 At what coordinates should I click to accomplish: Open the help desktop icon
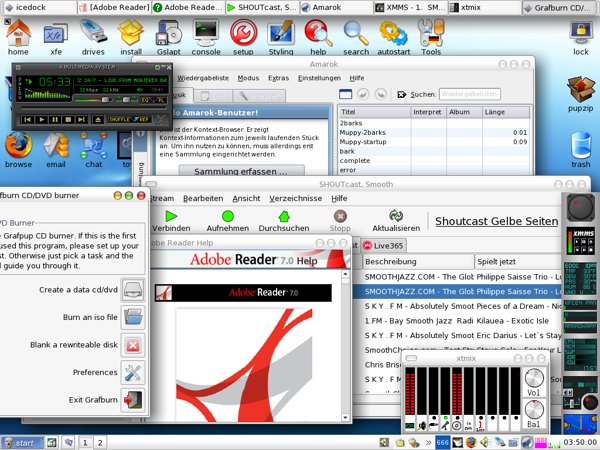coord(318,38)
